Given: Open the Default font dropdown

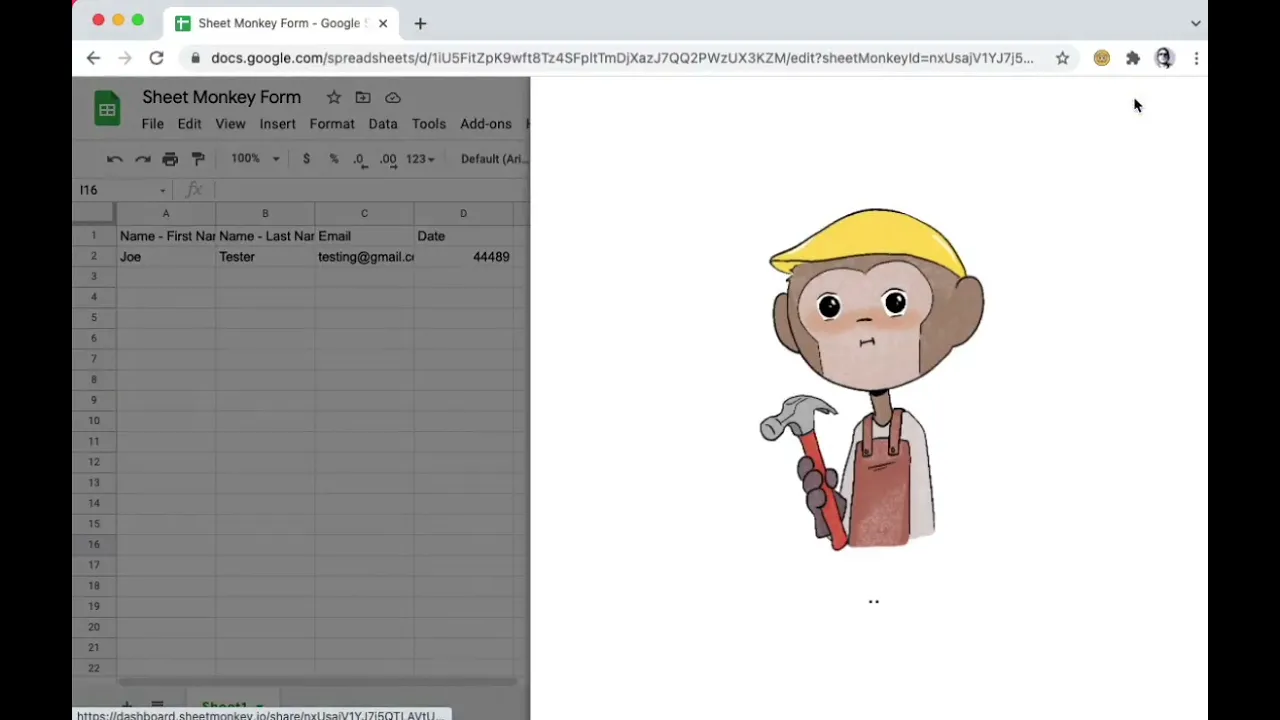Looking at the screenshot, I should tap(492, 159).
